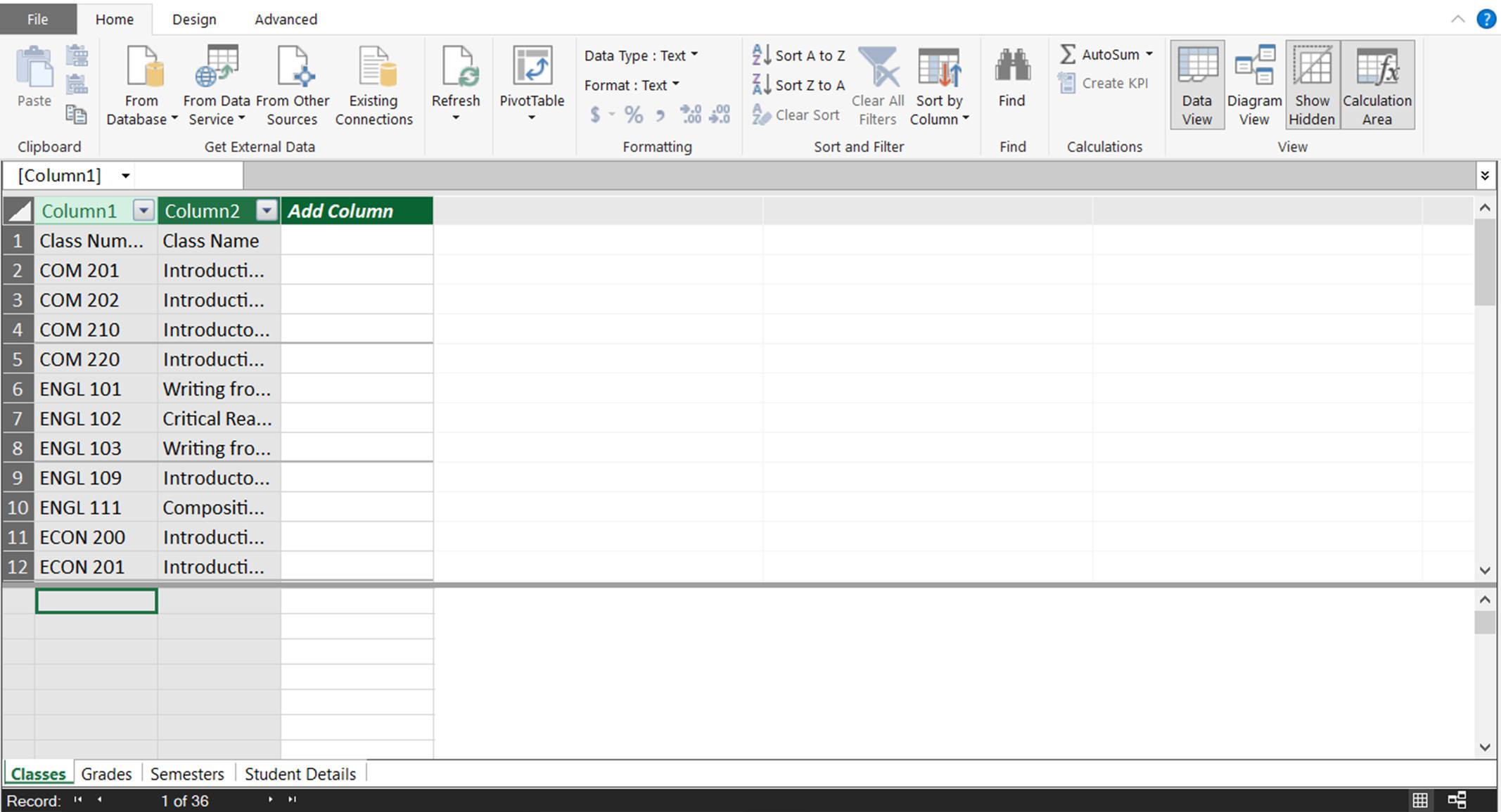Decrease decimal places icon
This screenshot has height=812, width=1501.
tap(719, 115)
